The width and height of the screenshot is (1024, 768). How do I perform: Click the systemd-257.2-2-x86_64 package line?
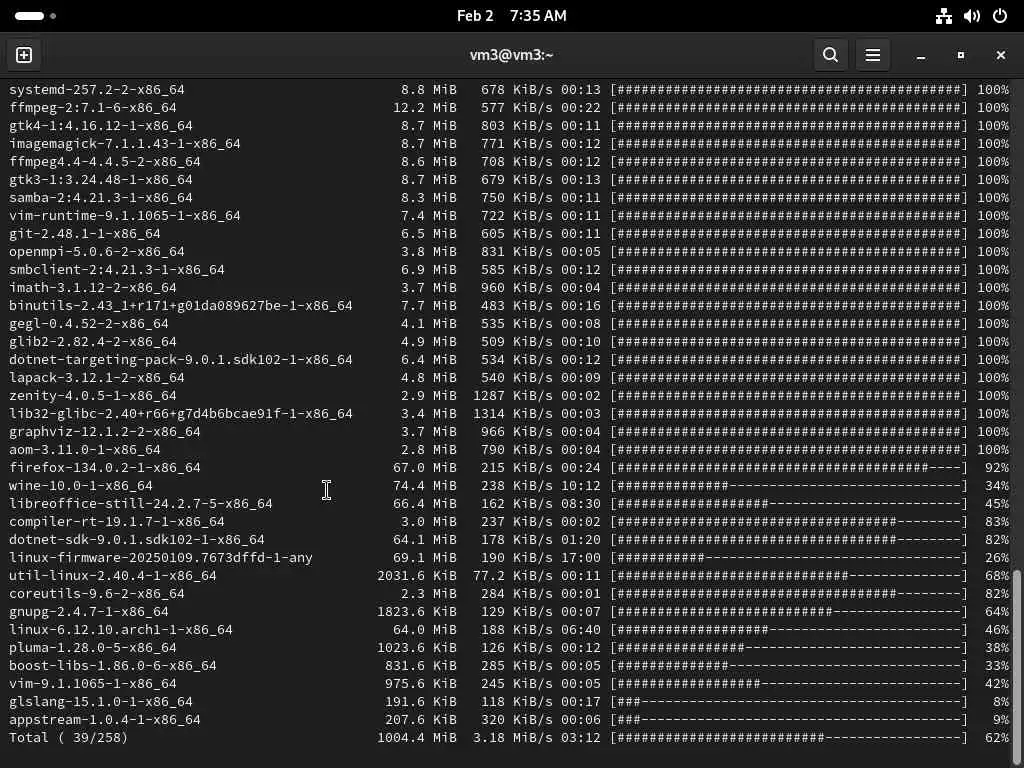[509, 89]
